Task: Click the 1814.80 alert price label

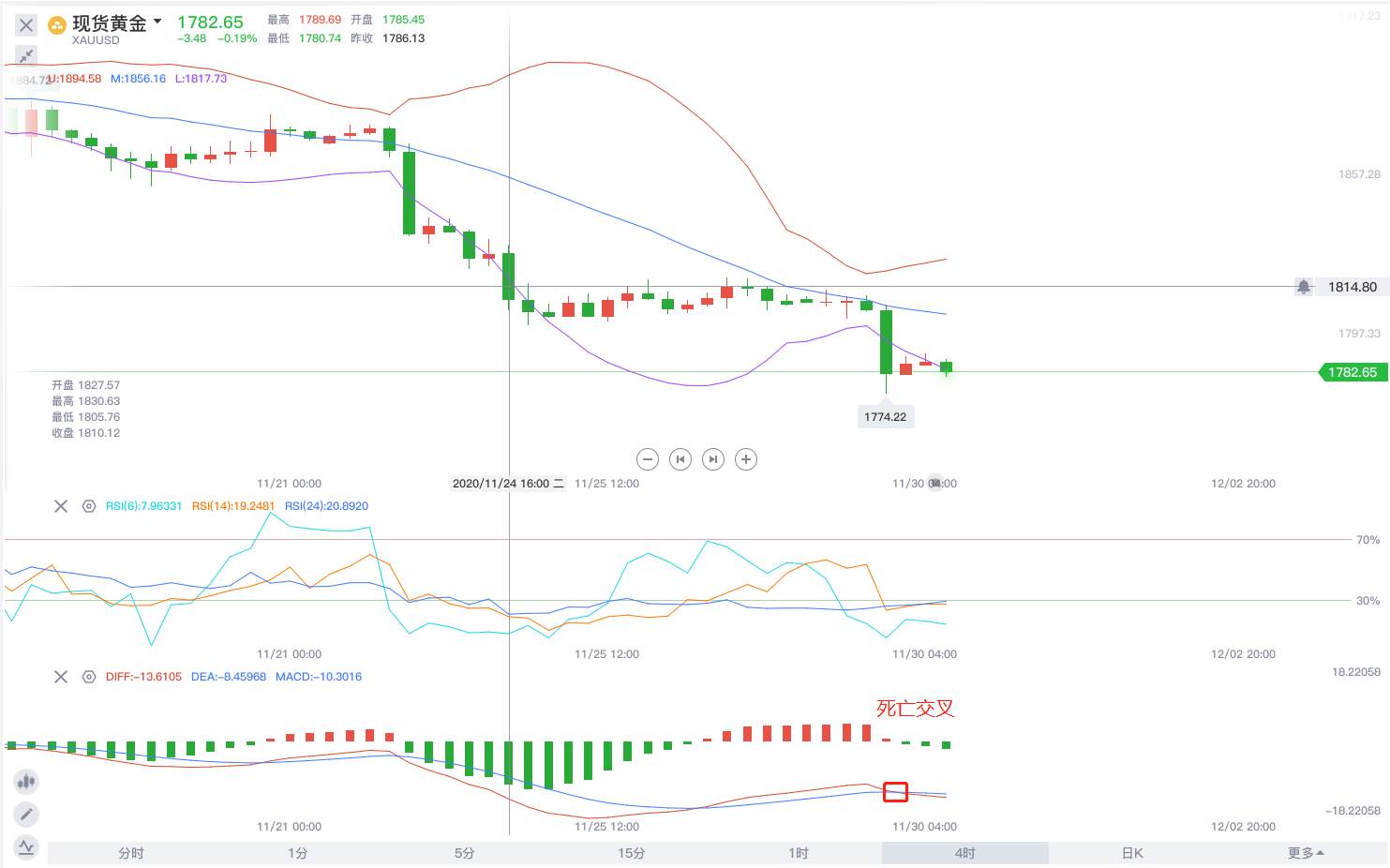Action: (x=1353, y=287)
